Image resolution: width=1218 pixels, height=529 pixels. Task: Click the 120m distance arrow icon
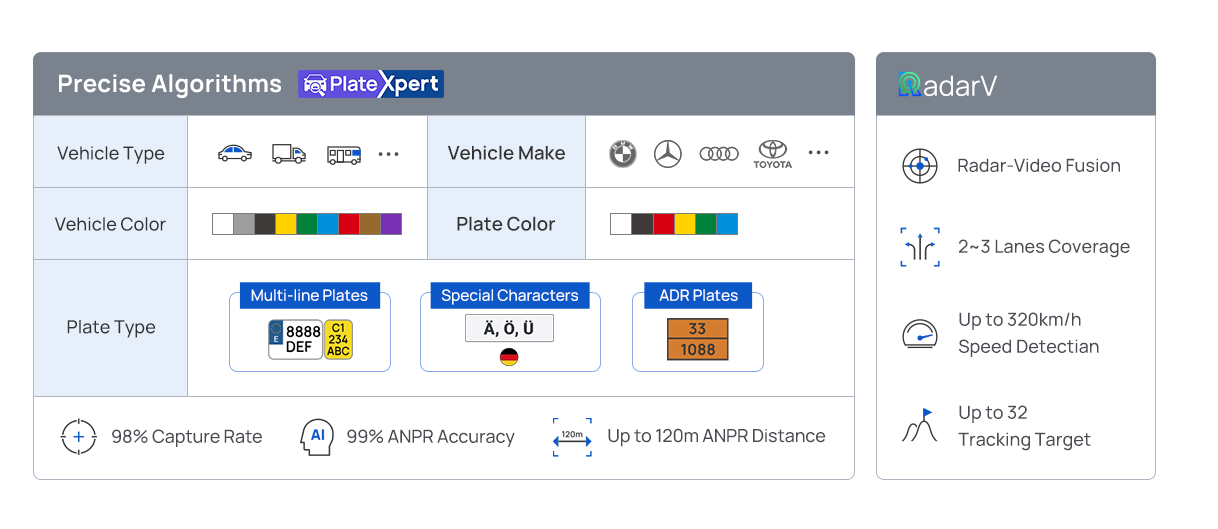point(572,437)
